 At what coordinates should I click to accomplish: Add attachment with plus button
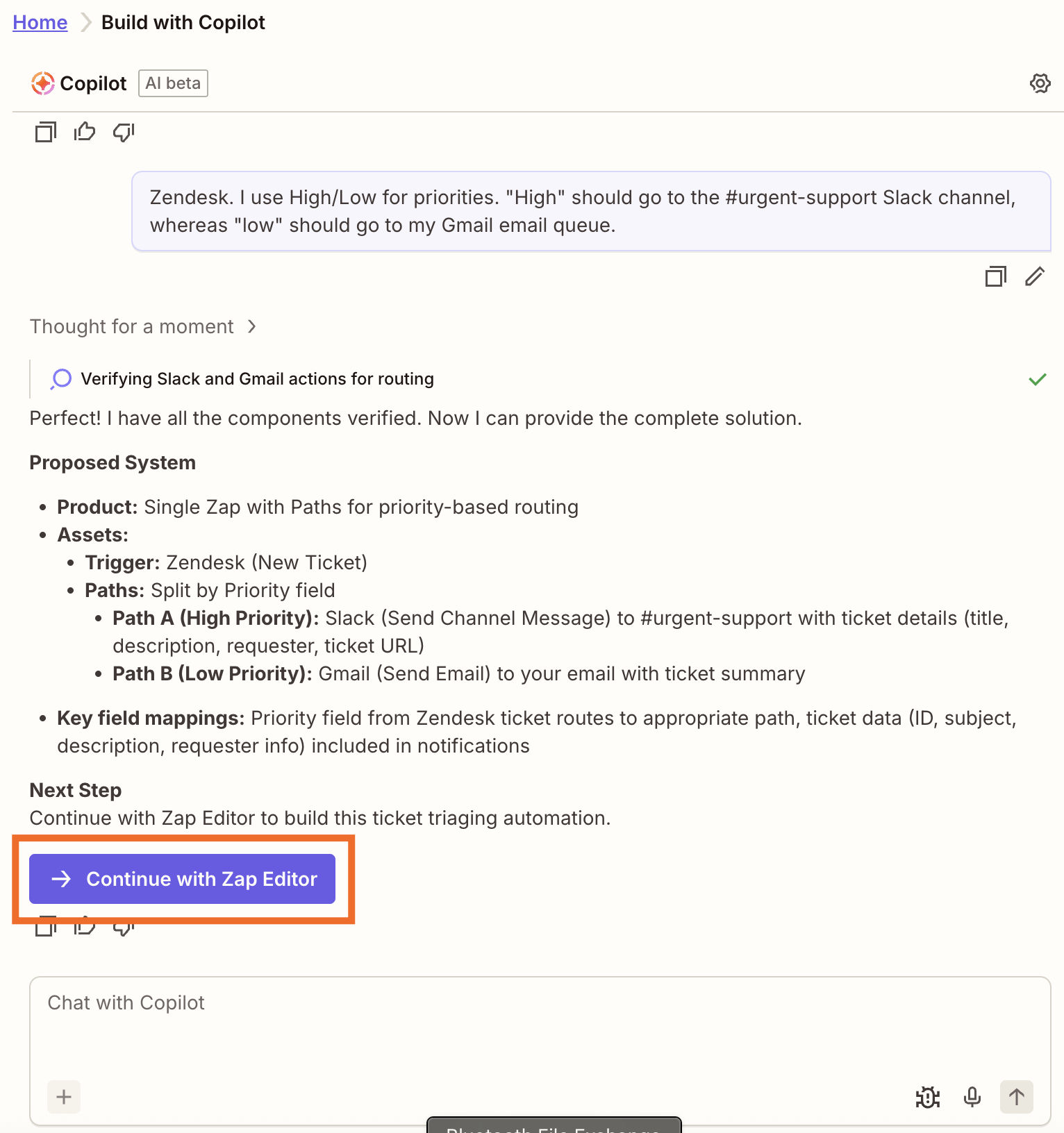tap(64, 1097)
